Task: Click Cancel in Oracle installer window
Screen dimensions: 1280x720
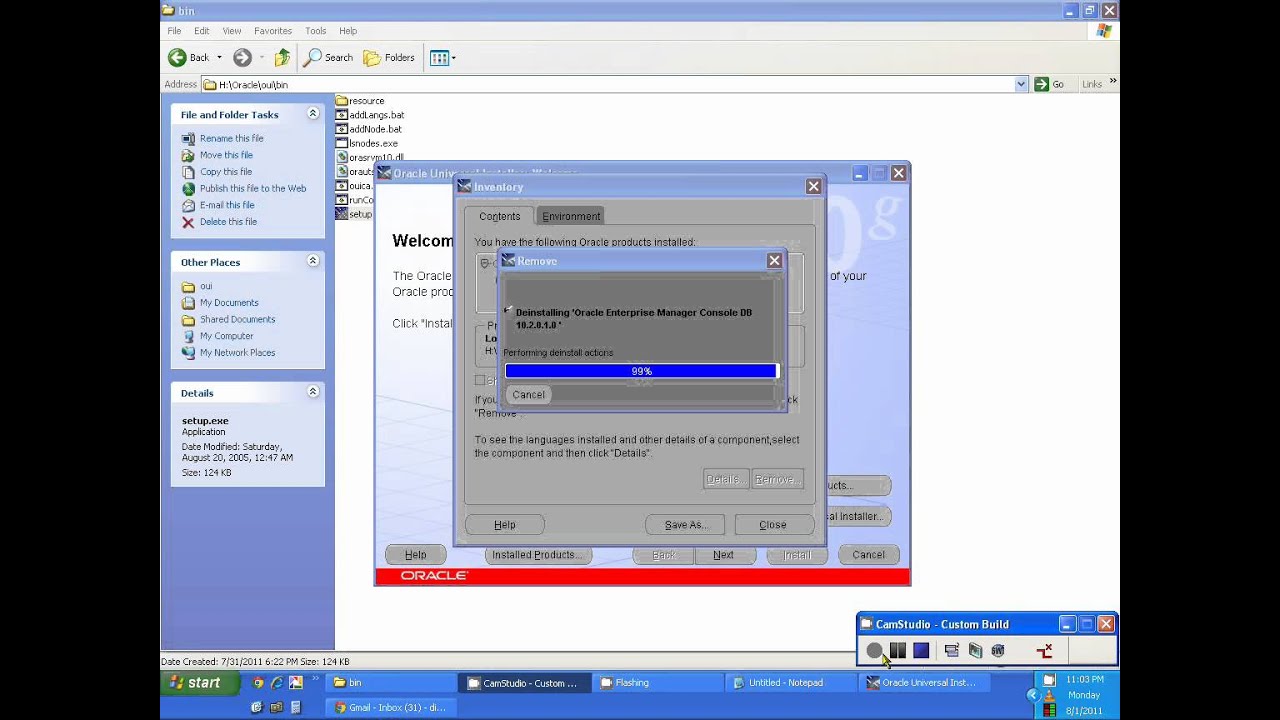Action: point(868,555)
